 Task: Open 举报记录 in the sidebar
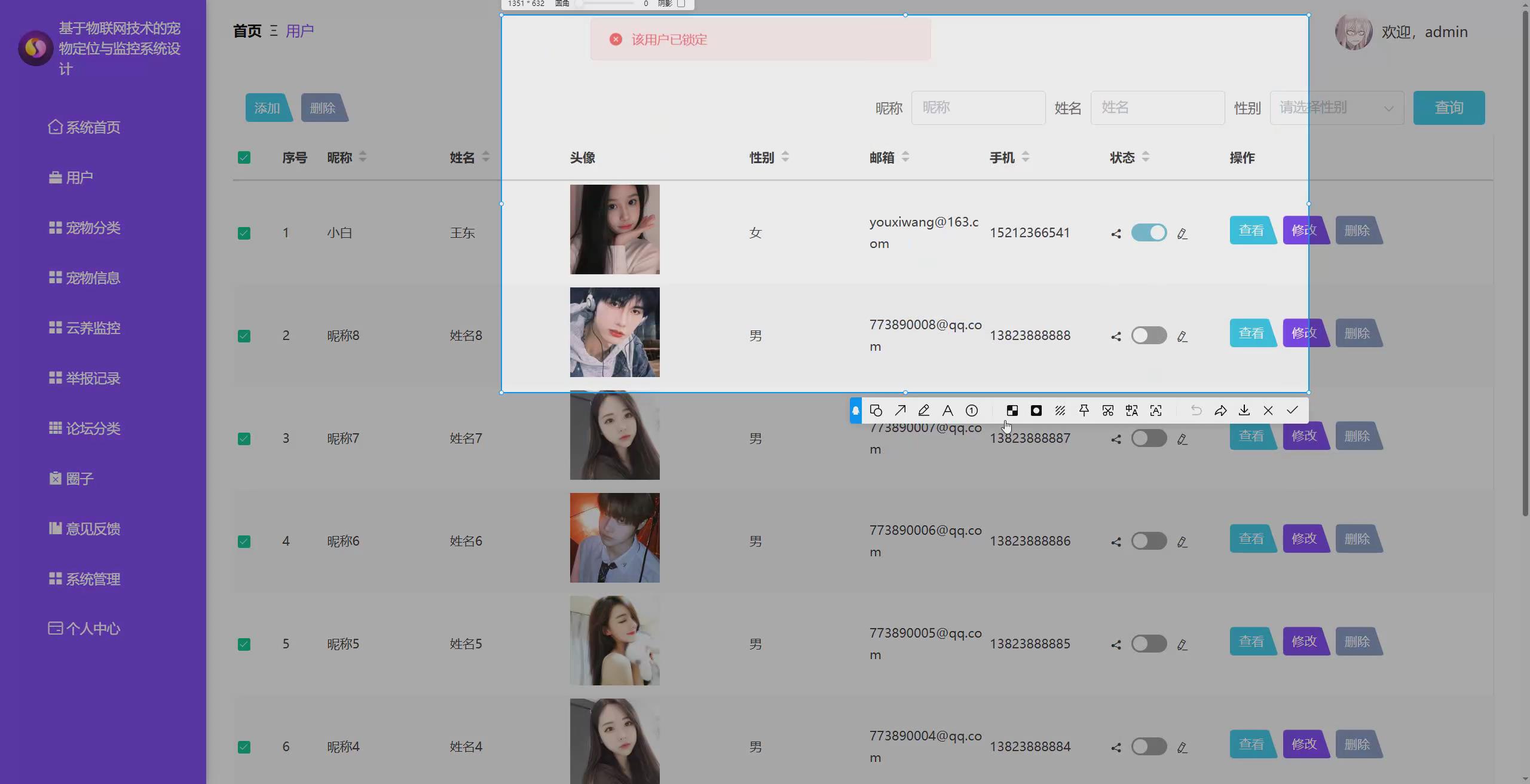[x=93, y=378]
